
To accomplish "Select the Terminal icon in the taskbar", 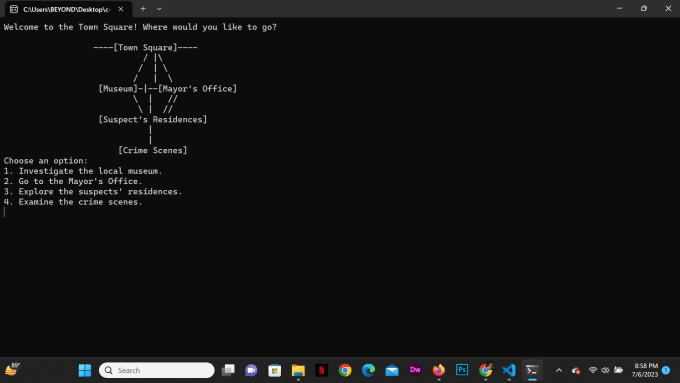I will (532, 370).
